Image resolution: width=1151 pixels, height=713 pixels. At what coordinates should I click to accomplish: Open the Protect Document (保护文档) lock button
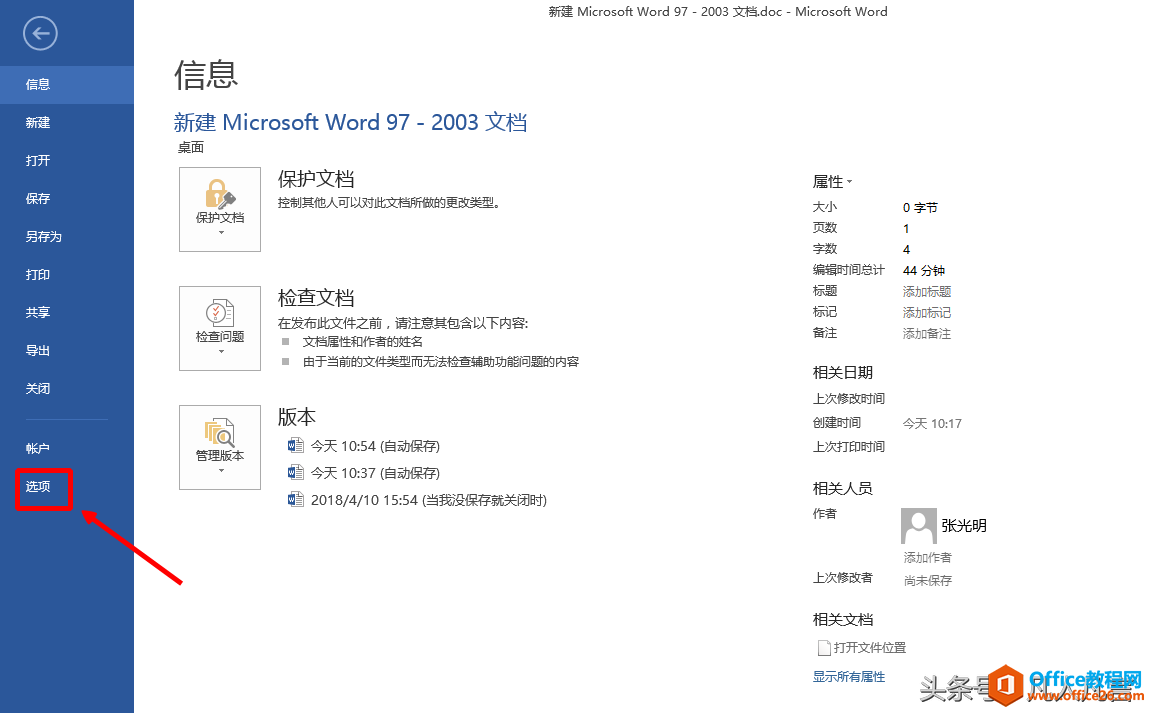[219, 209]
